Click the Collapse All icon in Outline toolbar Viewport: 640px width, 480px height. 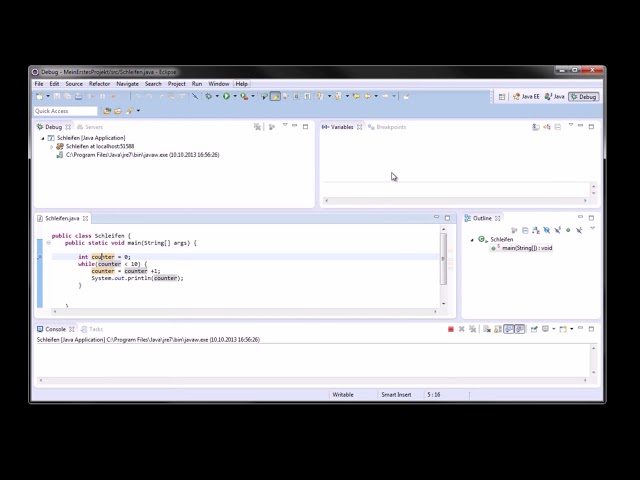click(525, 230)
